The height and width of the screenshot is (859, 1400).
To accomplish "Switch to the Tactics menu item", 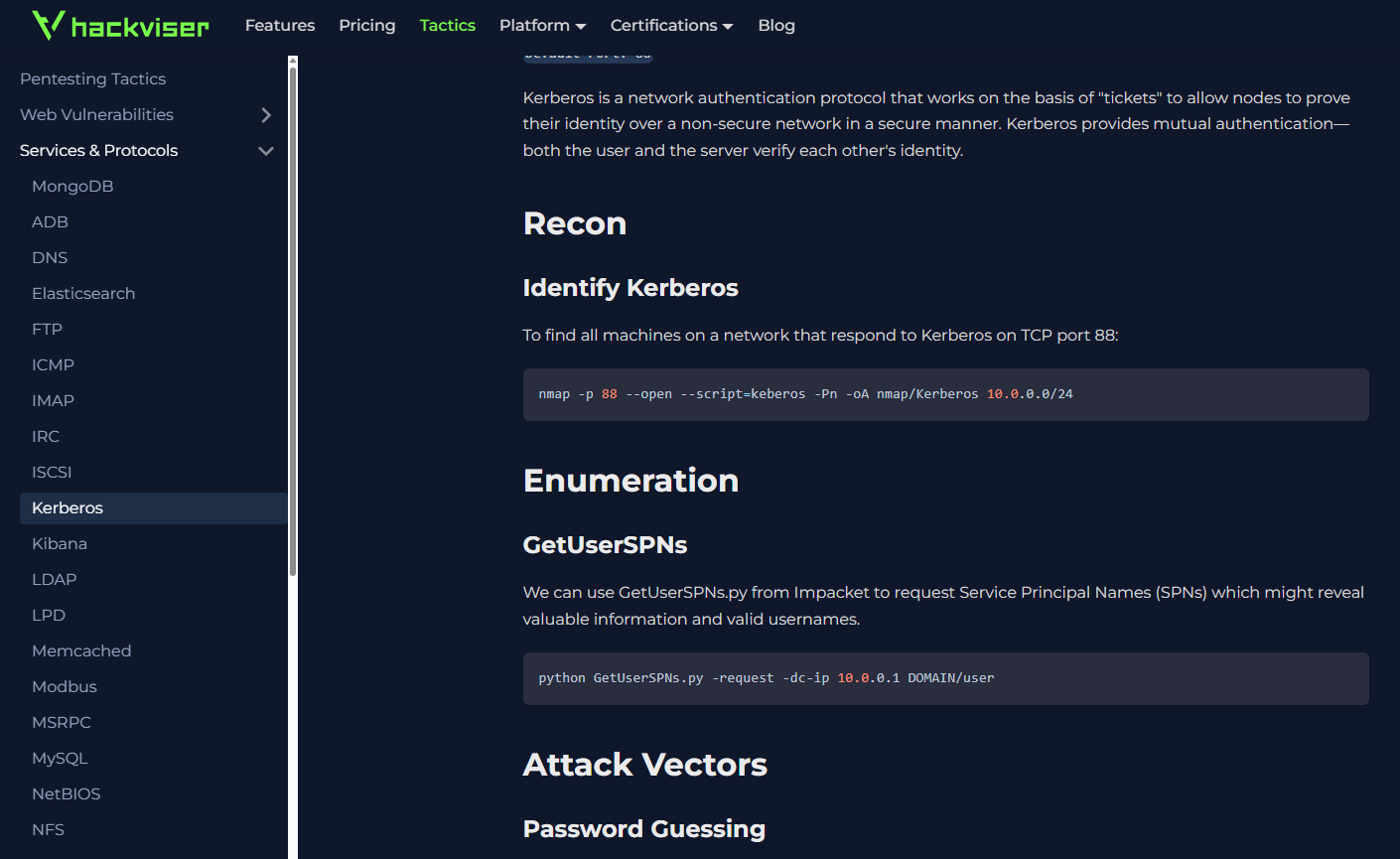I will click(x=447, y=25).
